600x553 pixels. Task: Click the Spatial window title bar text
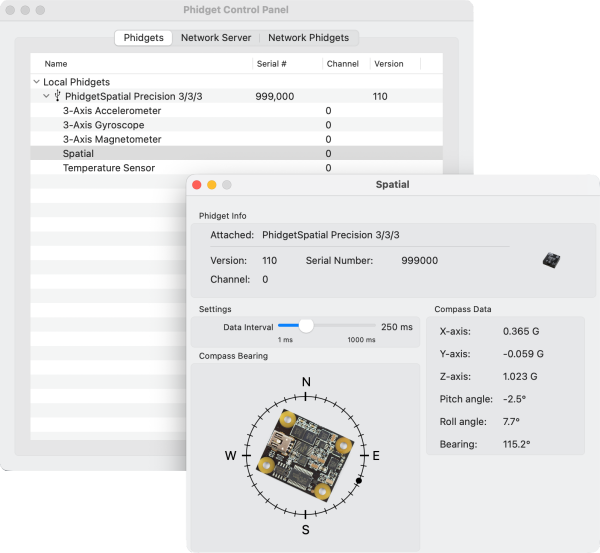click(x=393, y=184)
